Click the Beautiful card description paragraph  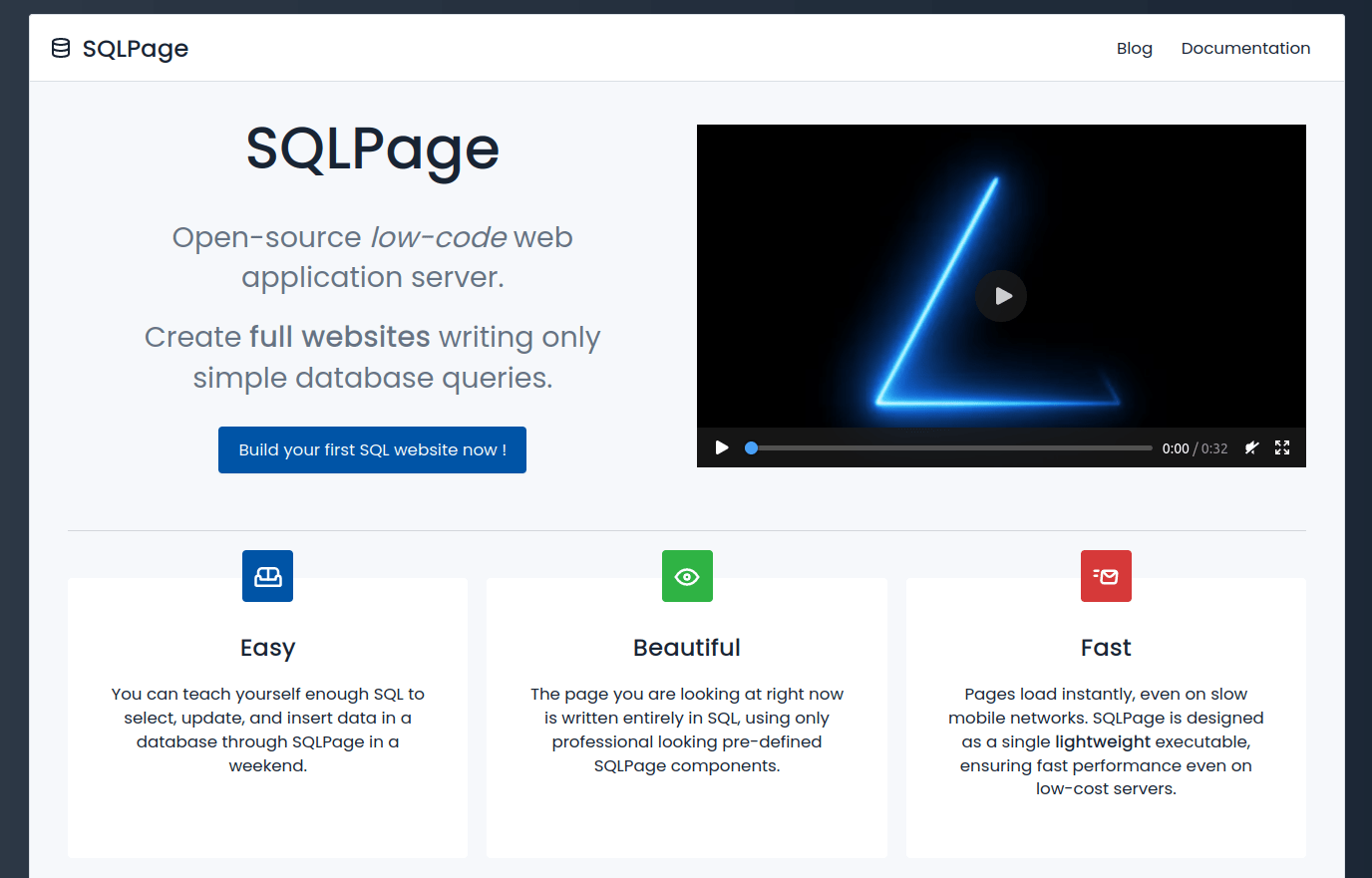(687, 730)
